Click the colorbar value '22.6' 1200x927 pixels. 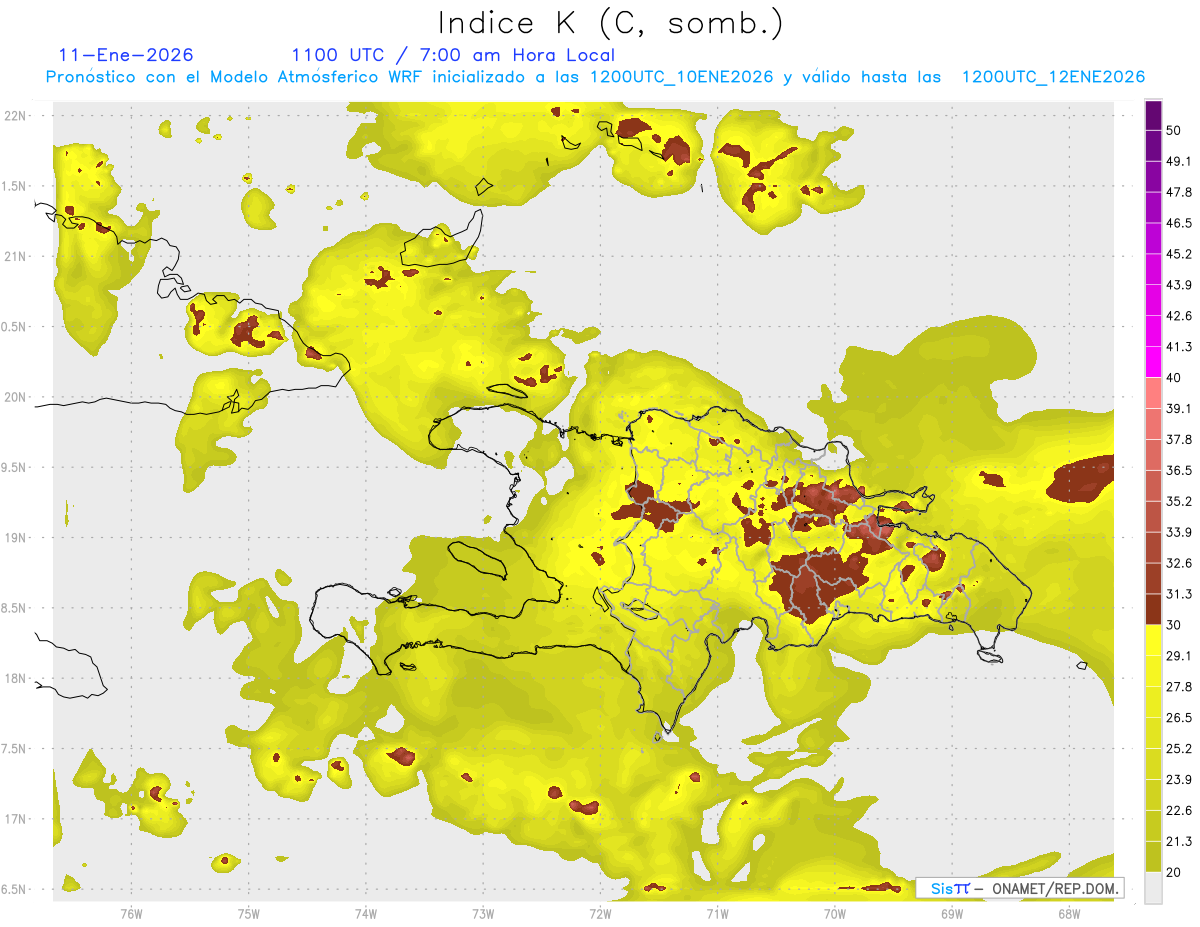coord(1180,811)
